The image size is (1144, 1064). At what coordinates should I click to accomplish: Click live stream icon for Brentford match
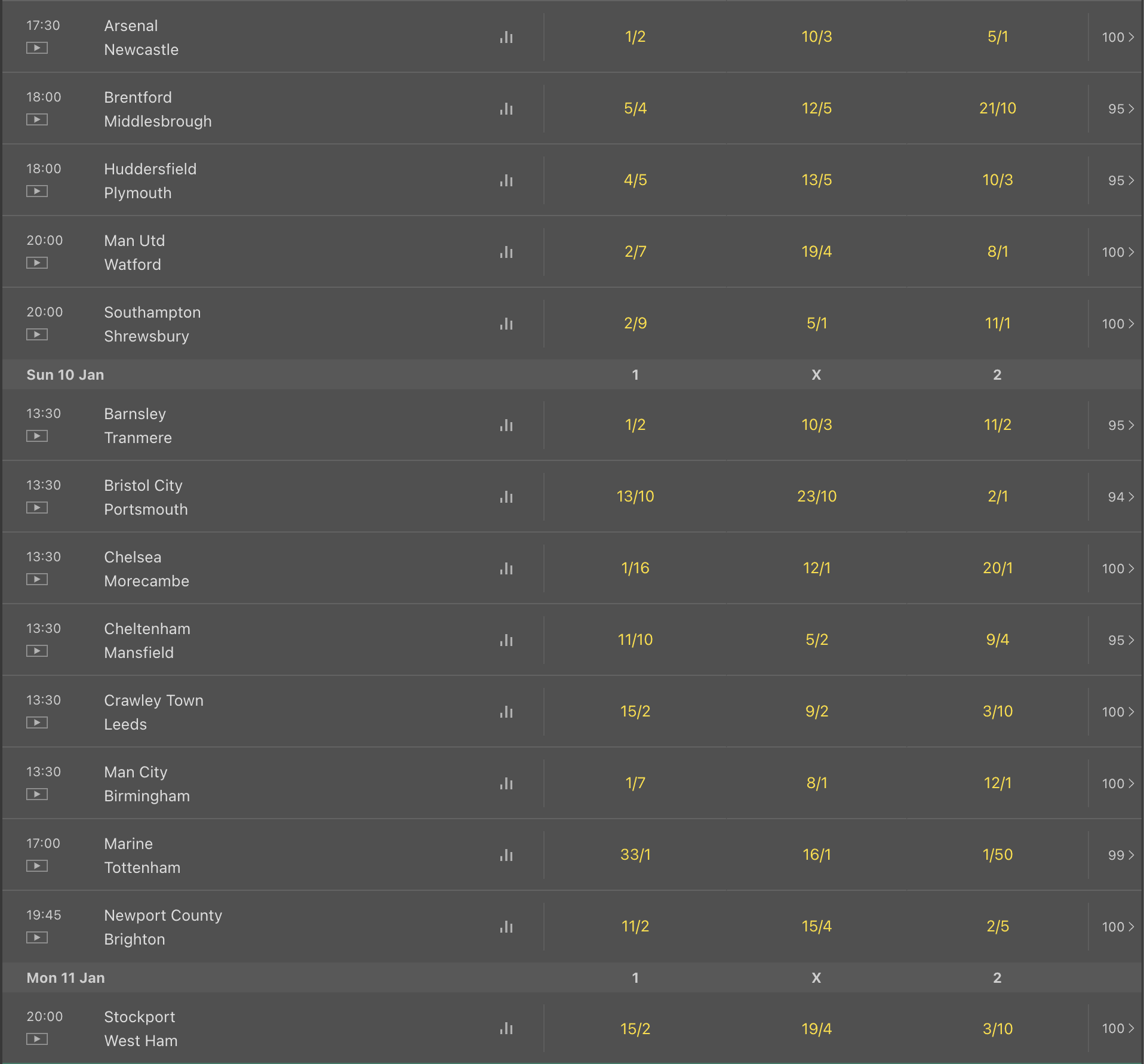point(37,119)
